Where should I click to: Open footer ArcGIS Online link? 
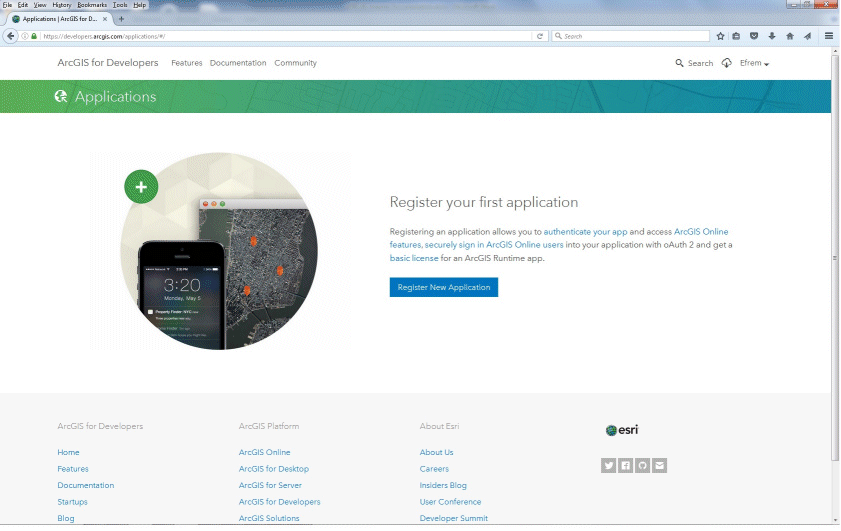(x=264, y=452)
